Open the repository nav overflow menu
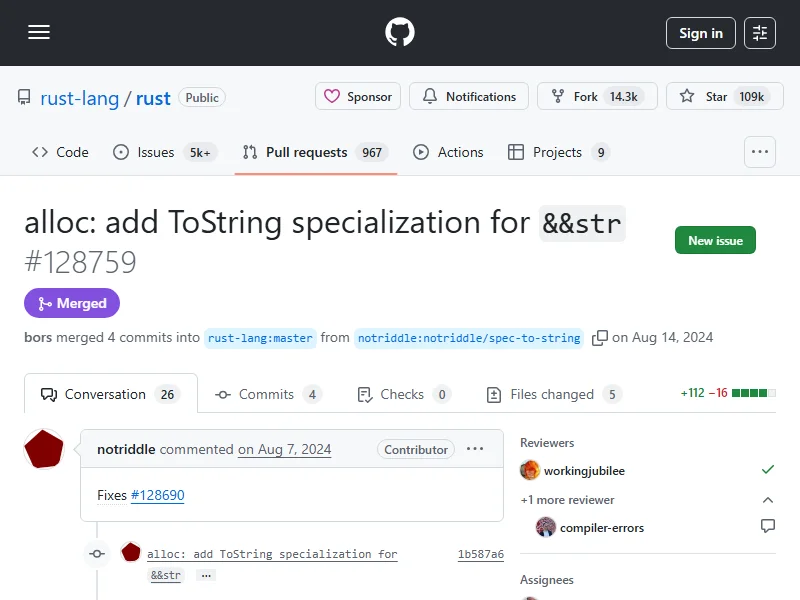Image resolution: width=800 pixels, height=600 pixels. [x=760, y=152]
